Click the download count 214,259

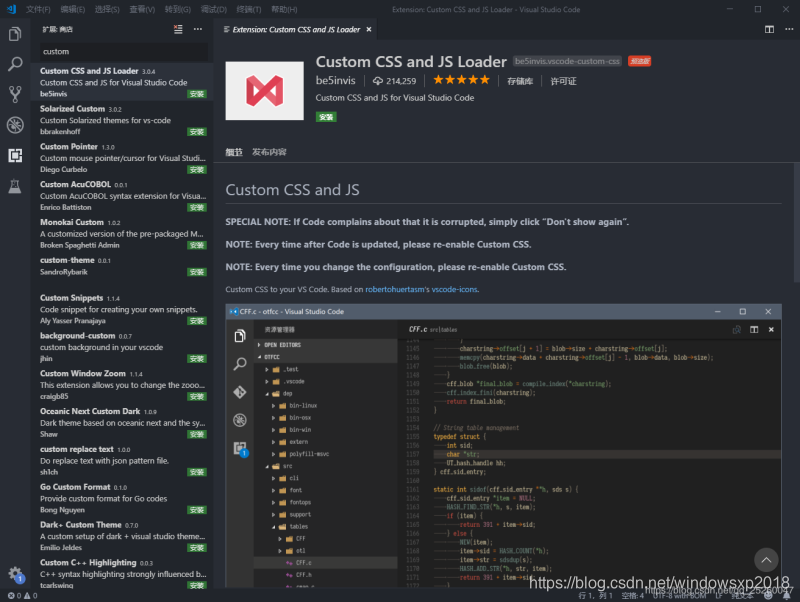point(394,81)
